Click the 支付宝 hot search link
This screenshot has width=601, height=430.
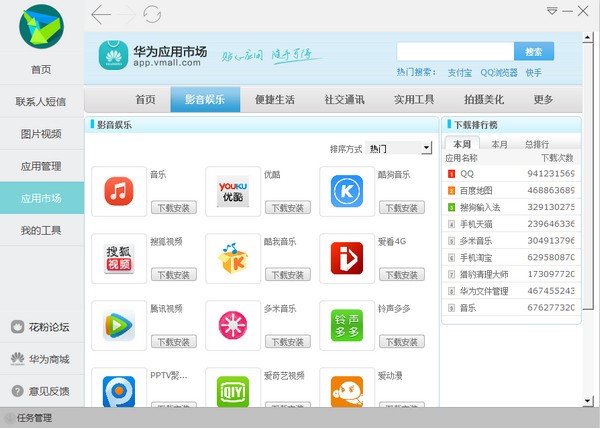point(460,72)
